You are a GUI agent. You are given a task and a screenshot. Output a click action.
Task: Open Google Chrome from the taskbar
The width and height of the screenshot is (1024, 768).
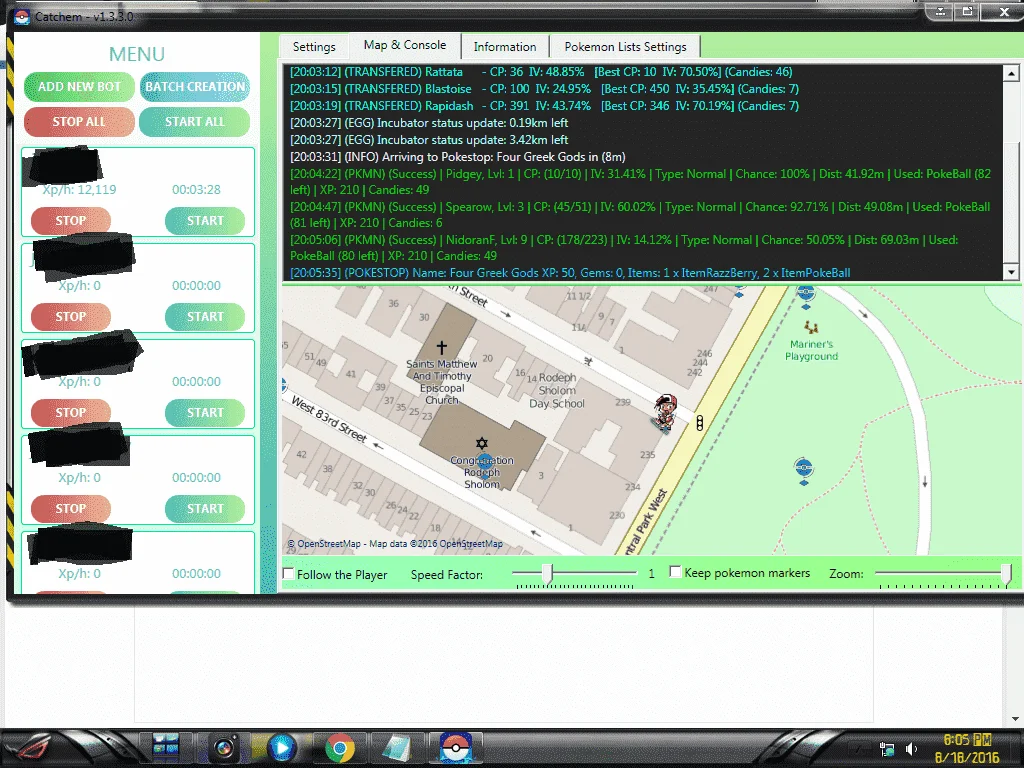pos(340,748)
